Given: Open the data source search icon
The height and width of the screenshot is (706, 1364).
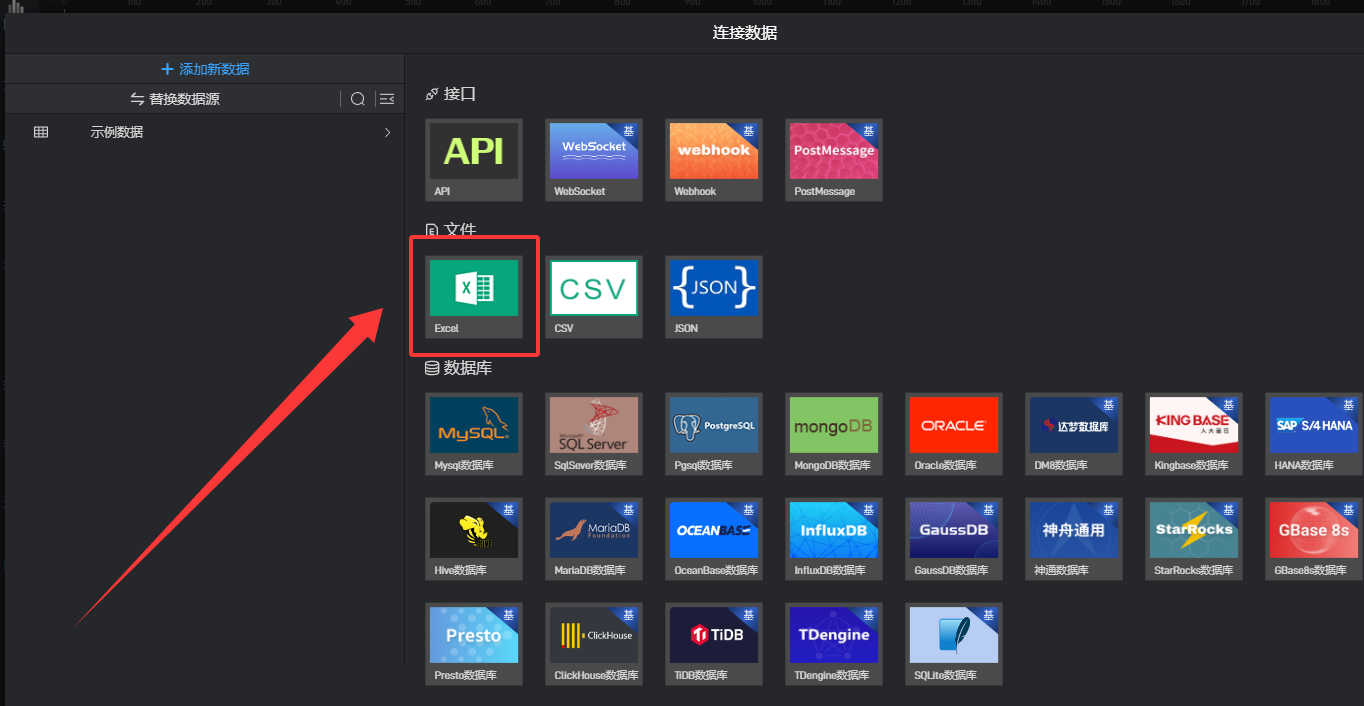Looking at the screenshot, I should click(358, 99).
